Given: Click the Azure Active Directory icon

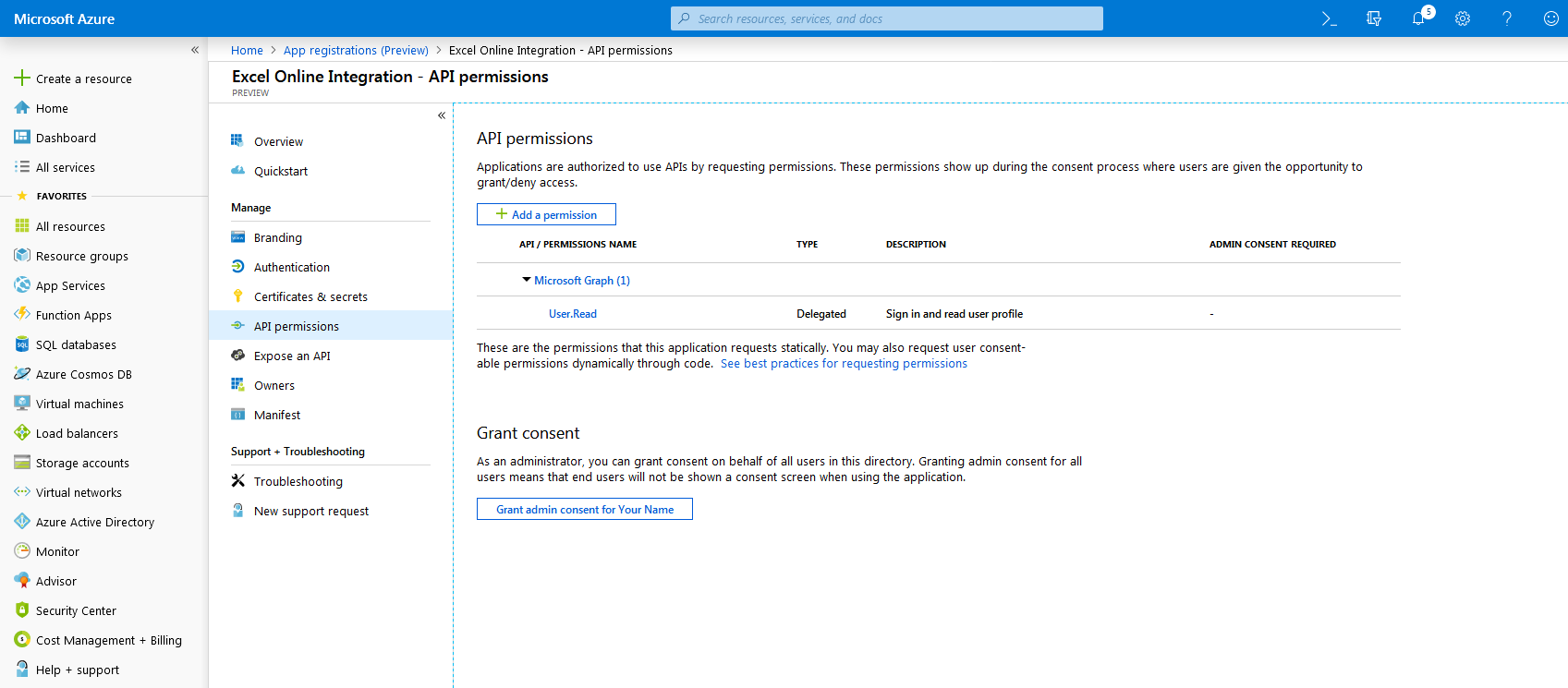Looking at the screenshot, I should click(x=22, y=522).
